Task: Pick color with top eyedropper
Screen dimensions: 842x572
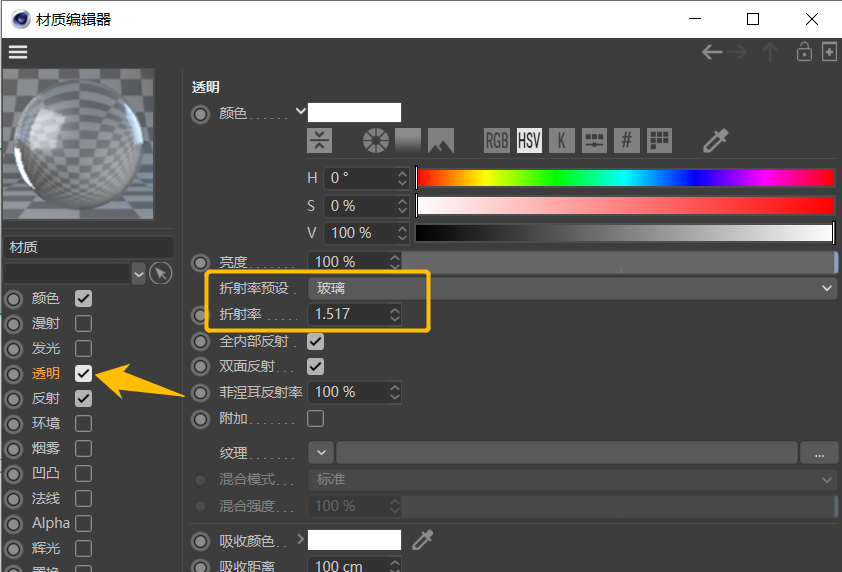Action: tap(715, 141)
